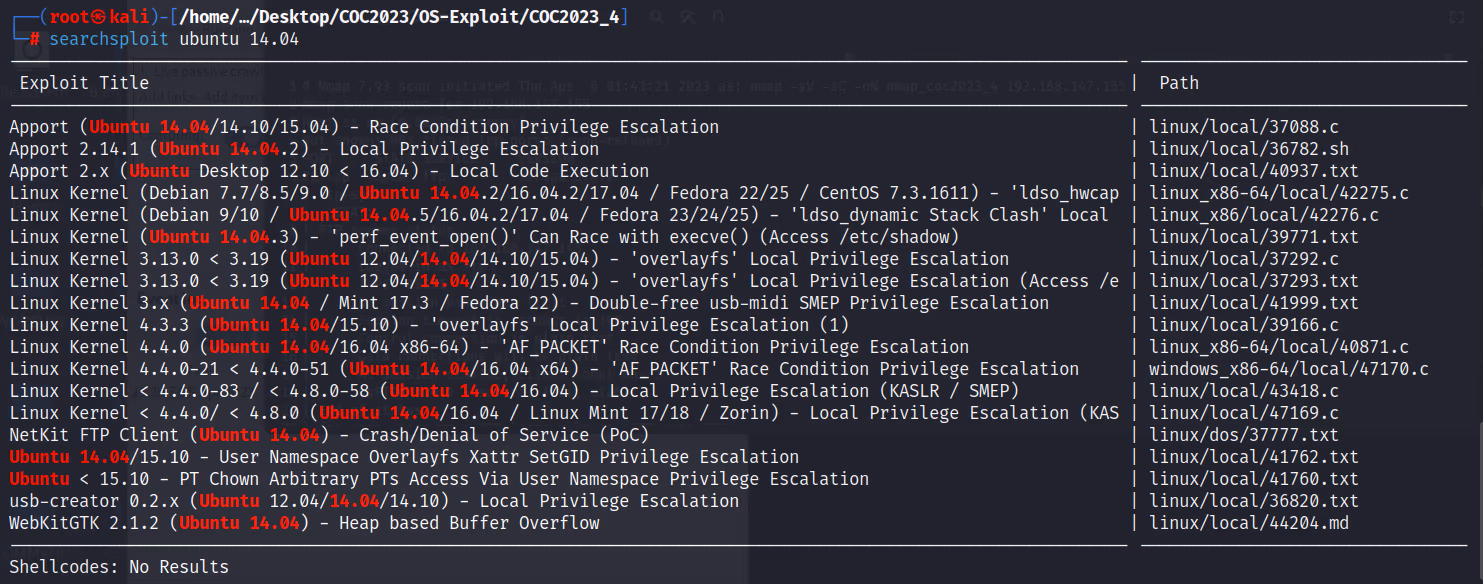The width and height of the screenshot is (1483, 584).
Task: Select overlayfs title in the 37292.c row
Action: [509, 259]
